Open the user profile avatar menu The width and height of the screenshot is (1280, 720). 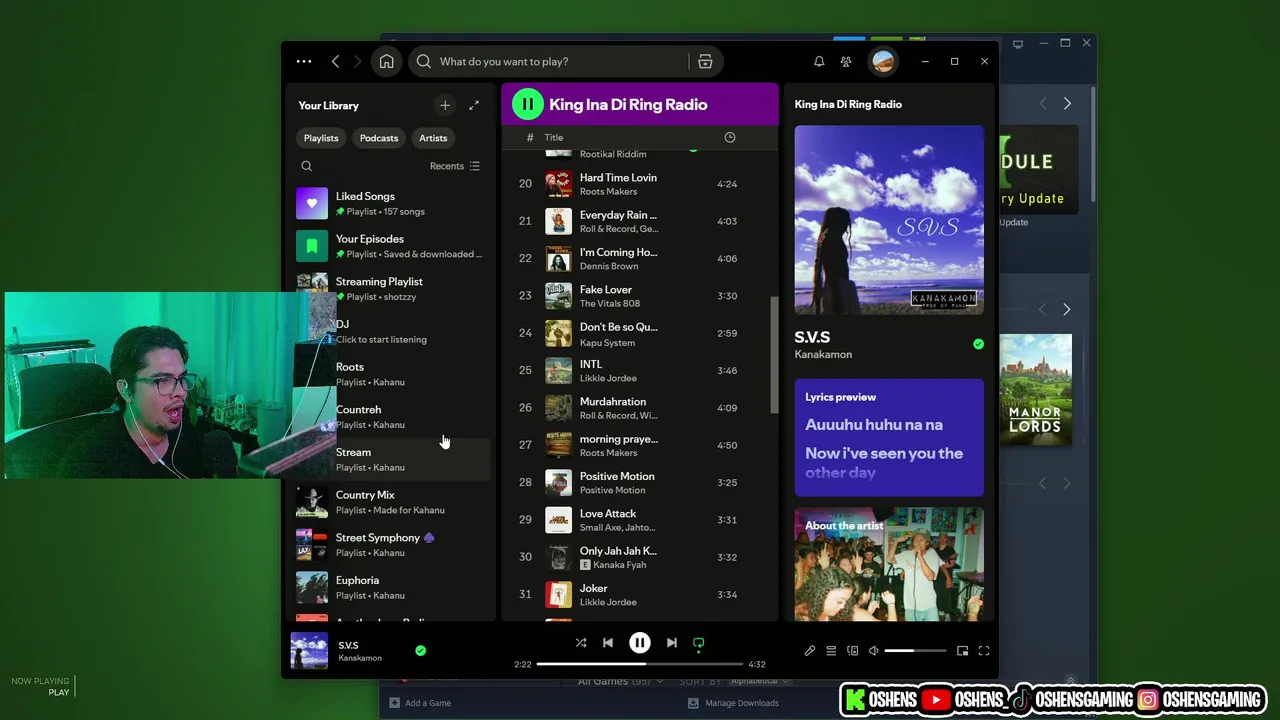[x=883, y=61]
